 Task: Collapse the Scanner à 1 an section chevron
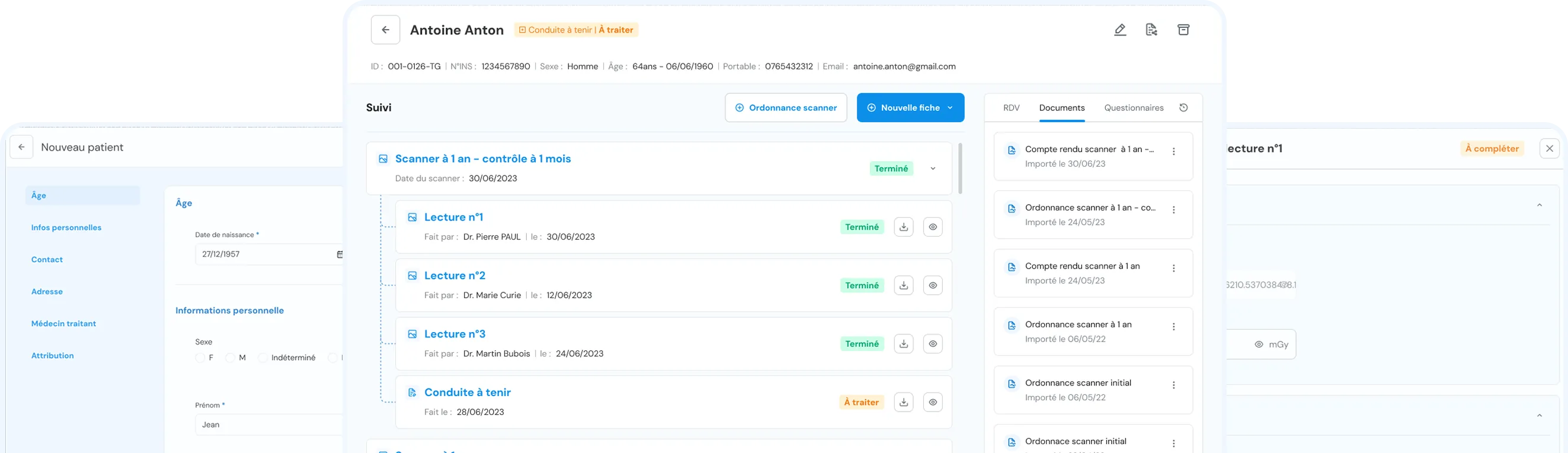pyautogui.click(x=933, y=168)
